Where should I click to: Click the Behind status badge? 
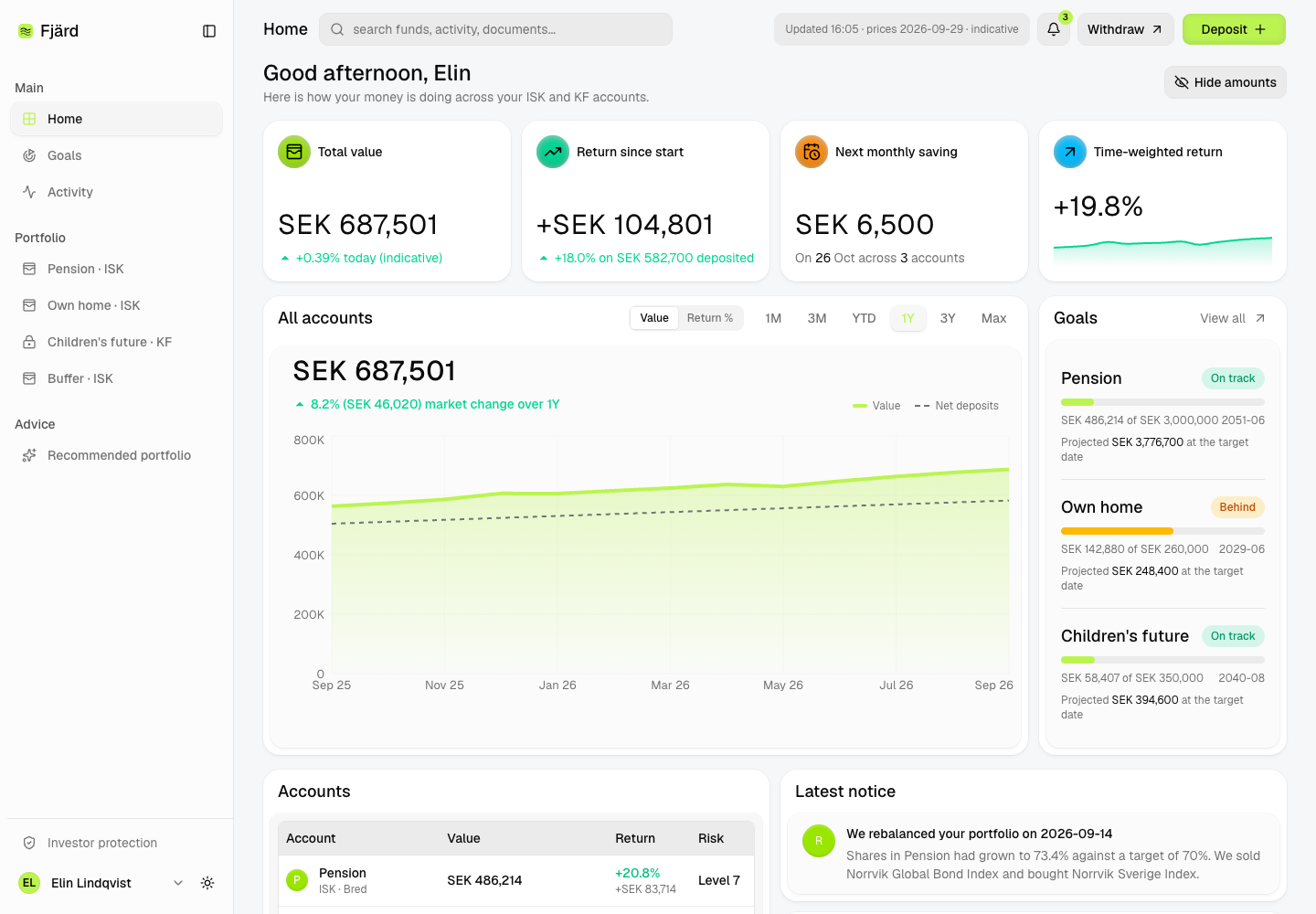click(1237, 507)
